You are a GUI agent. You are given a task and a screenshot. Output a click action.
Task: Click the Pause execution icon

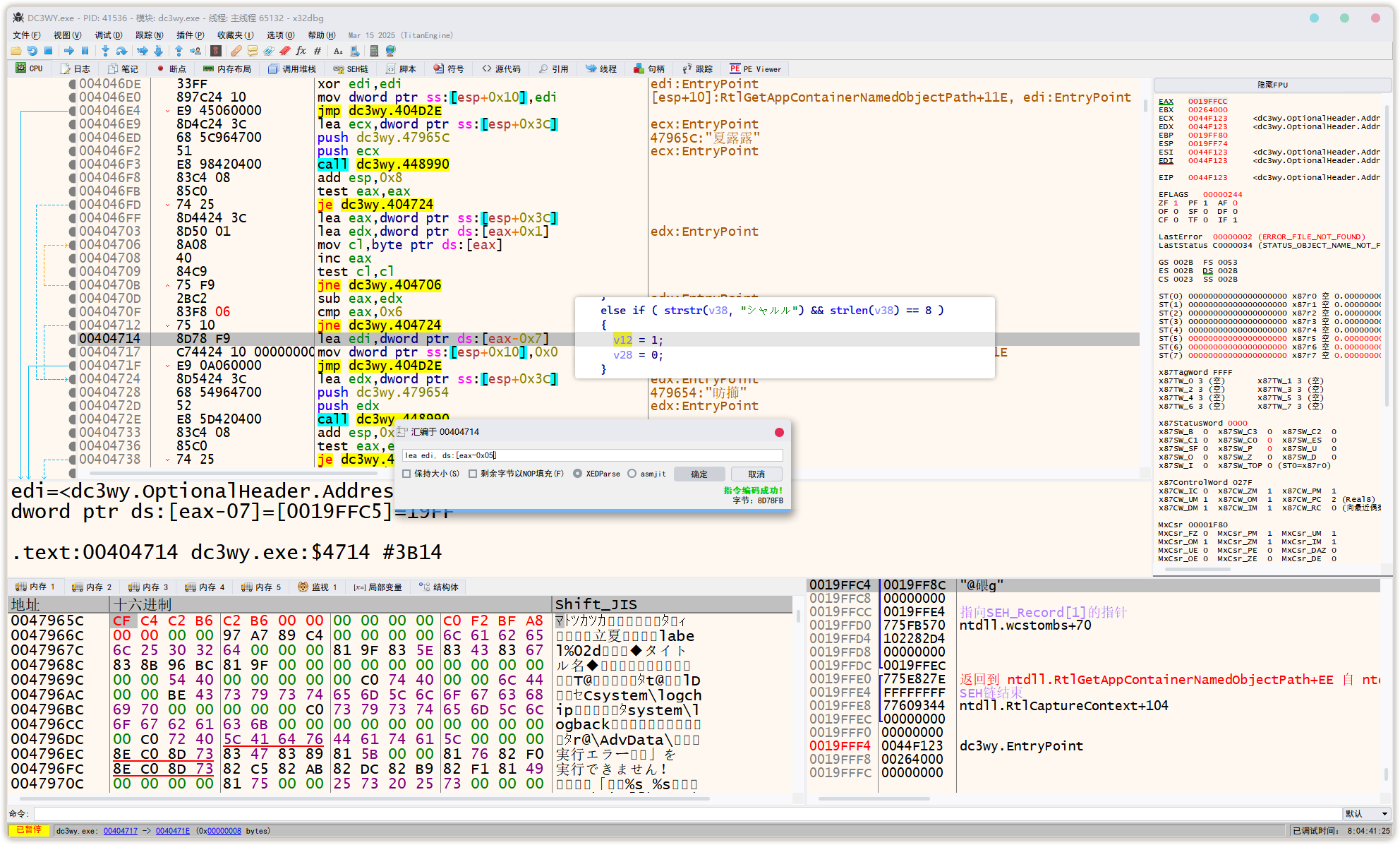click(85, 51)
